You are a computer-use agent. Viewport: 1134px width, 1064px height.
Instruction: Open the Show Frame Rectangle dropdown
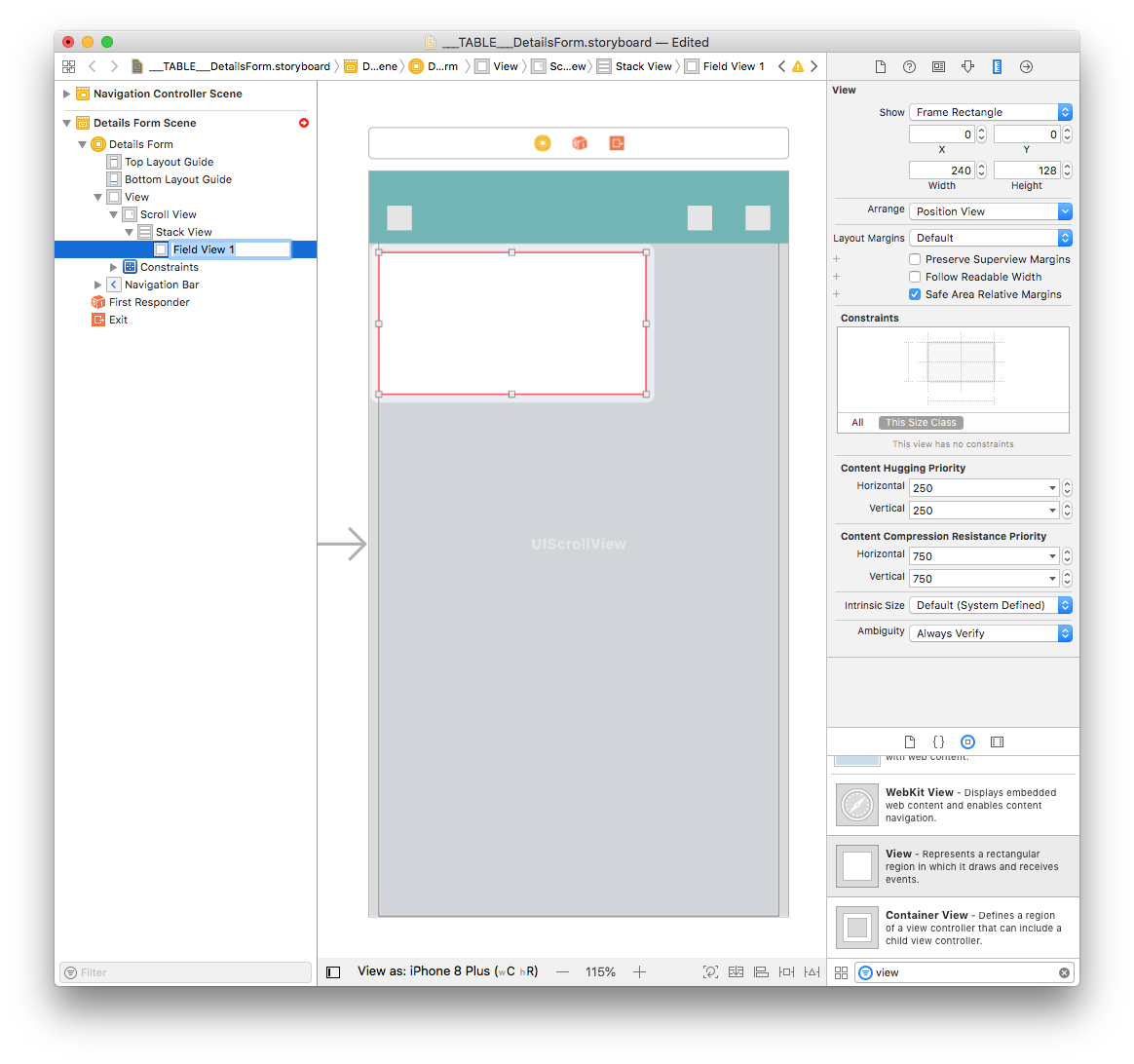[990, 112]
